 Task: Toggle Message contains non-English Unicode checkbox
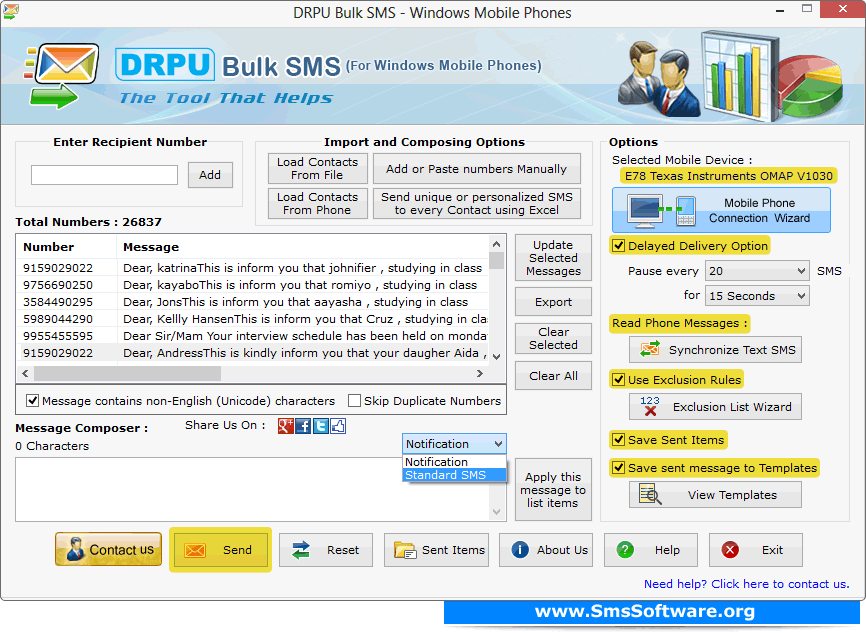pos(33,400)
